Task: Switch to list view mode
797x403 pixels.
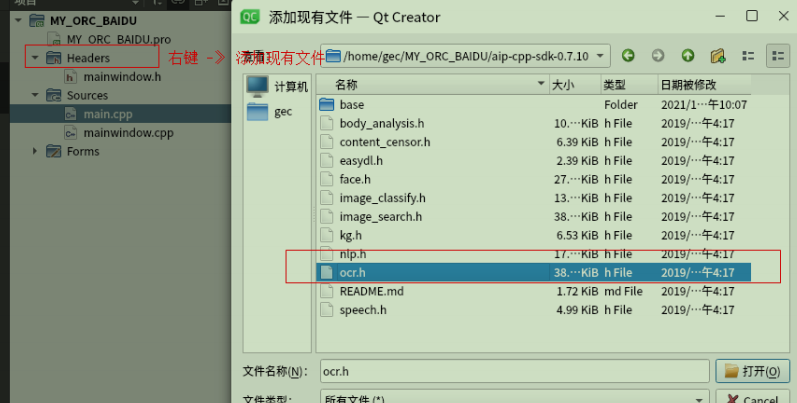Action: [x=748, y=56]
